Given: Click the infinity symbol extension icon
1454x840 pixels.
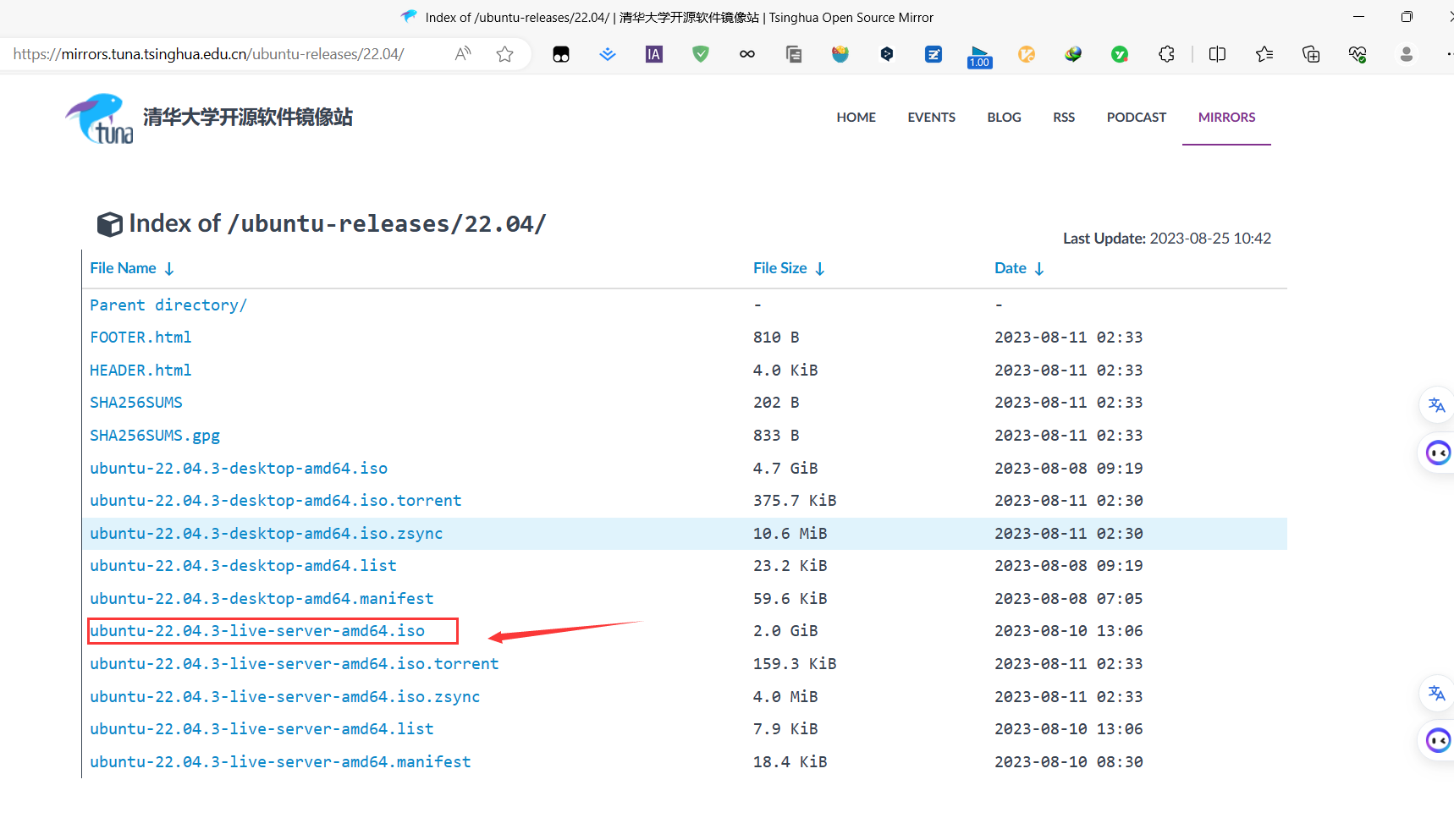Looking at the screenshot, I should [747, 54].
